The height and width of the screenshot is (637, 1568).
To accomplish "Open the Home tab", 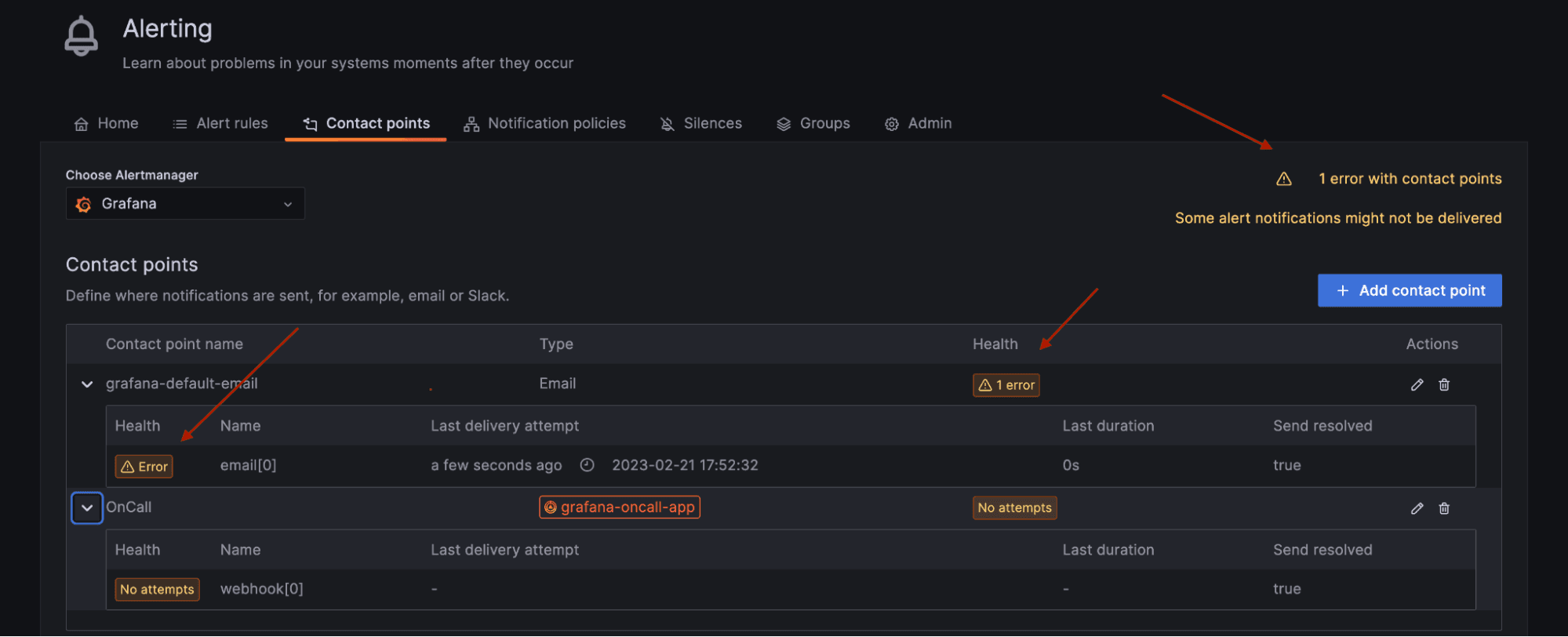I will (x=107, y=123).
